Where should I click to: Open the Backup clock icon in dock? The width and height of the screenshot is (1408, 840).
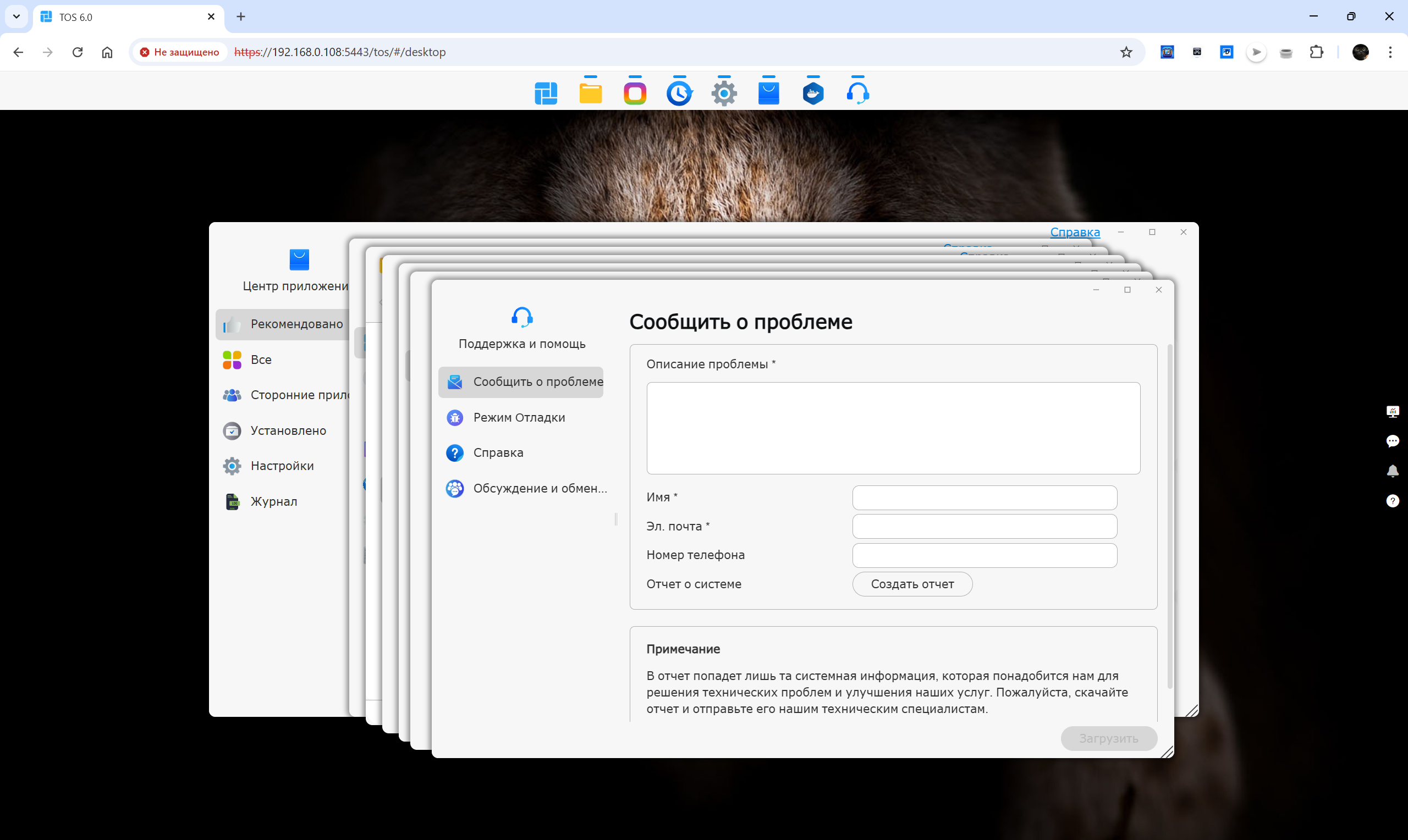679,93
